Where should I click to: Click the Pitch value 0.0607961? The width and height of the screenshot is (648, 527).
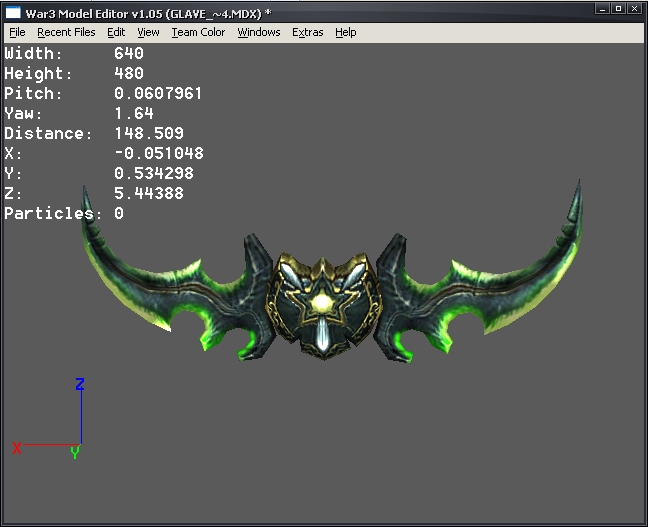pos(158,93)
